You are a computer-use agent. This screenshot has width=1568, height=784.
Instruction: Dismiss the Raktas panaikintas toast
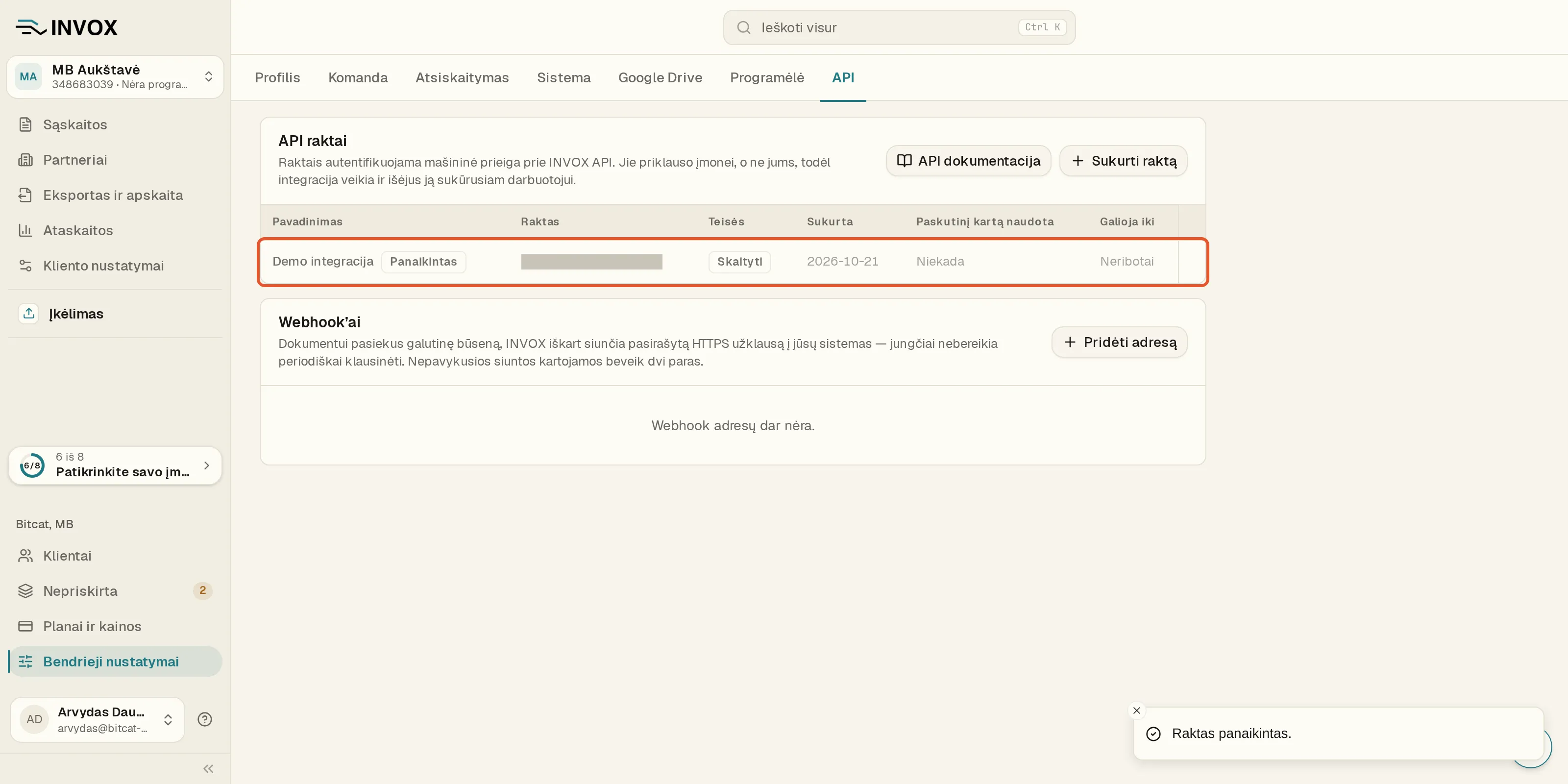1136,710
